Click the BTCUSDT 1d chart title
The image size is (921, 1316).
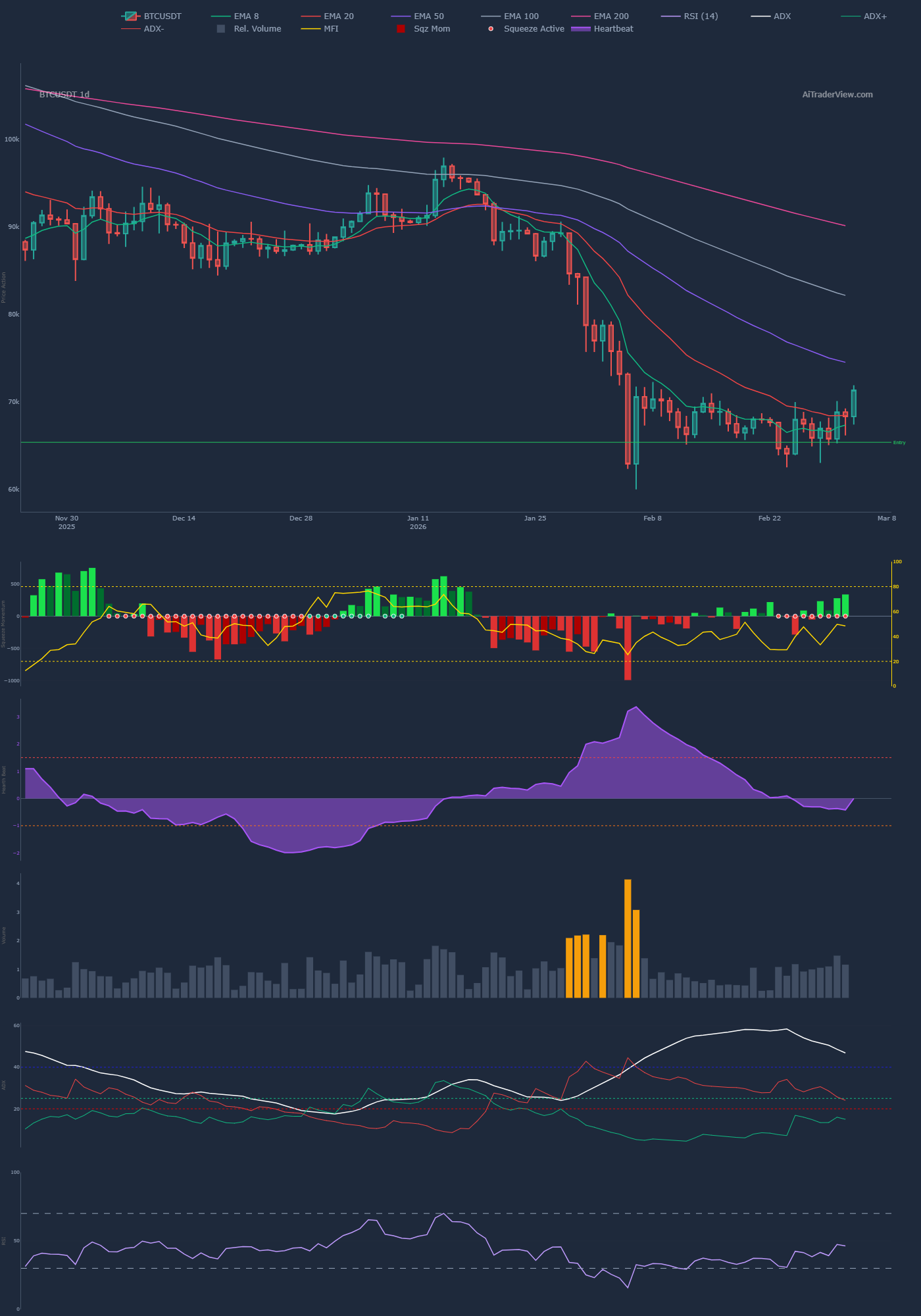[x=64, y=95]
